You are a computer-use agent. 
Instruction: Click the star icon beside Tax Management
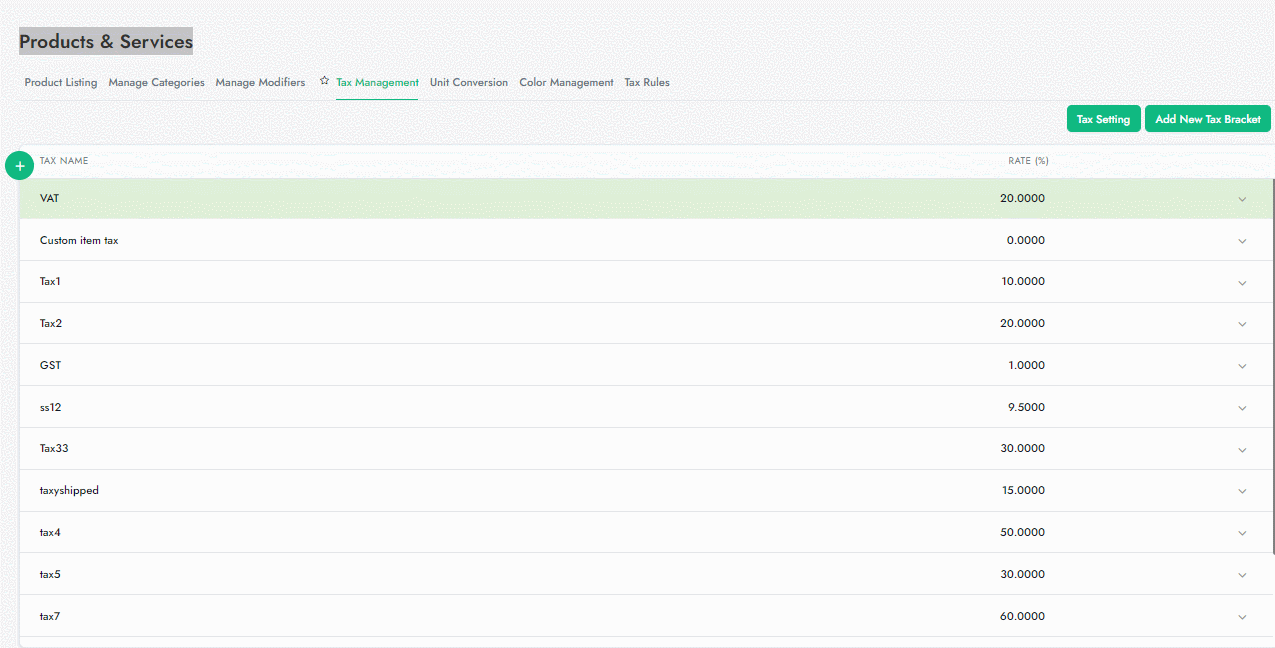click(324, 81)
